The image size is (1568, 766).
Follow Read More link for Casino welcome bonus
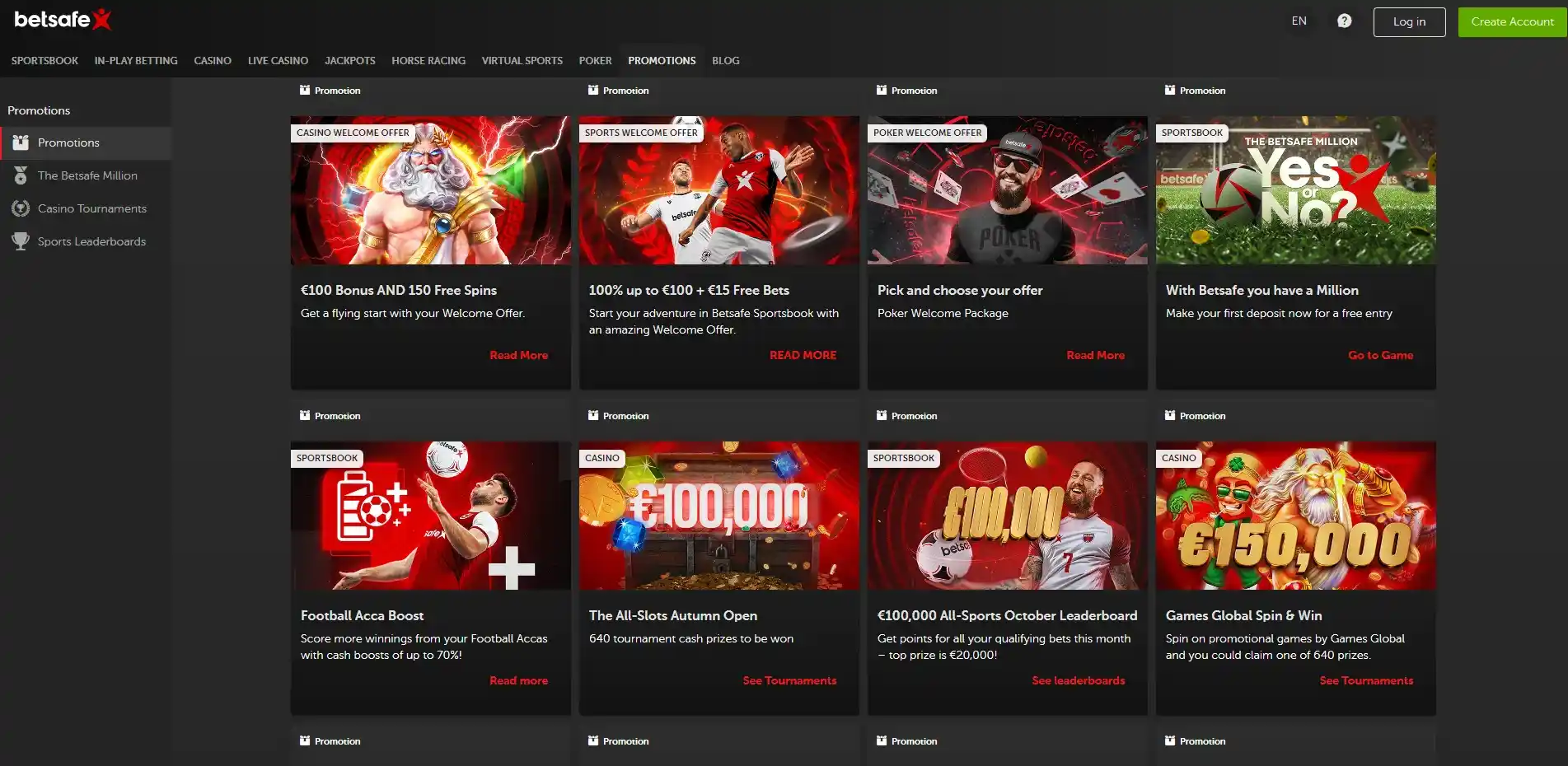pos(518,355)
